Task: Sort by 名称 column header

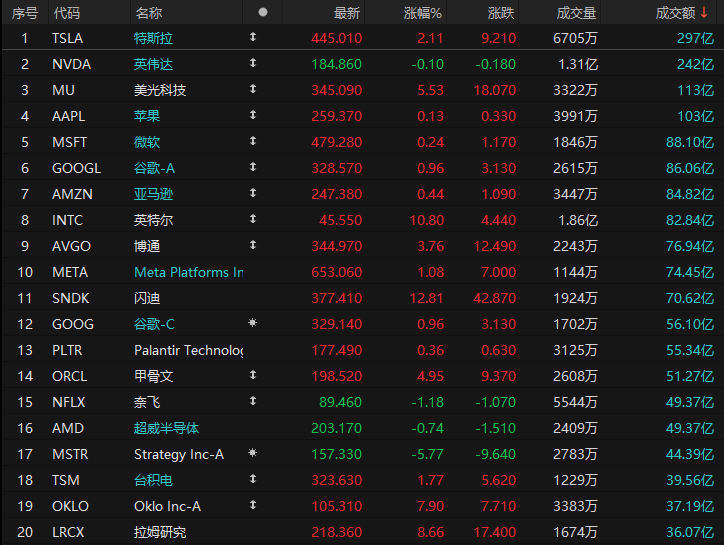Action: 149,13
